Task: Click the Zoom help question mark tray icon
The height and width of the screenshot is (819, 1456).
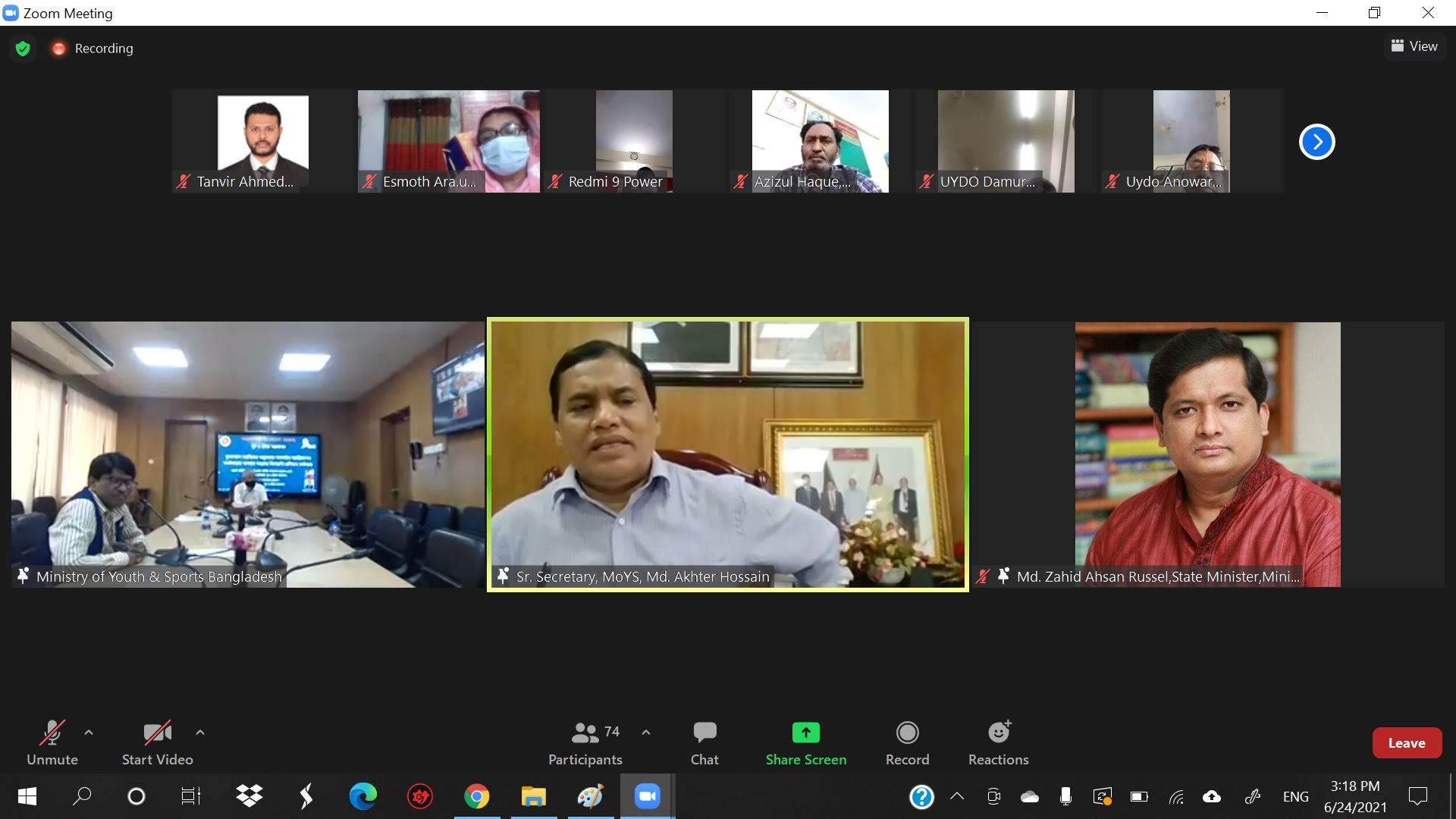Action: pyautogui.click(x=921, y=796)
